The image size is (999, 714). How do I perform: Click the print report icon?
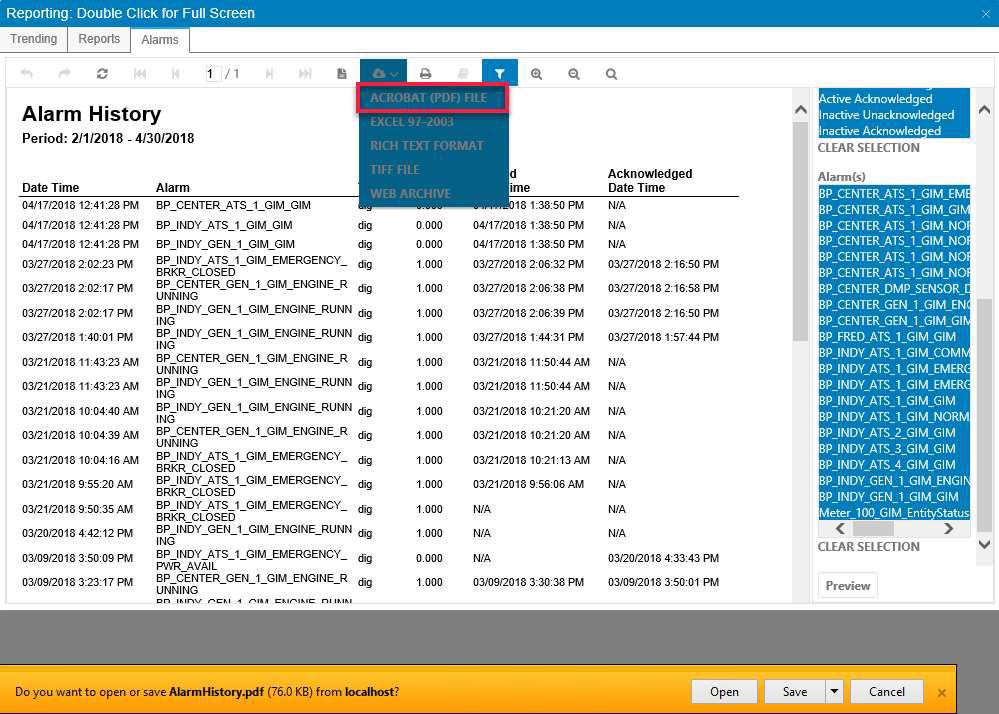tap(426, 74)
